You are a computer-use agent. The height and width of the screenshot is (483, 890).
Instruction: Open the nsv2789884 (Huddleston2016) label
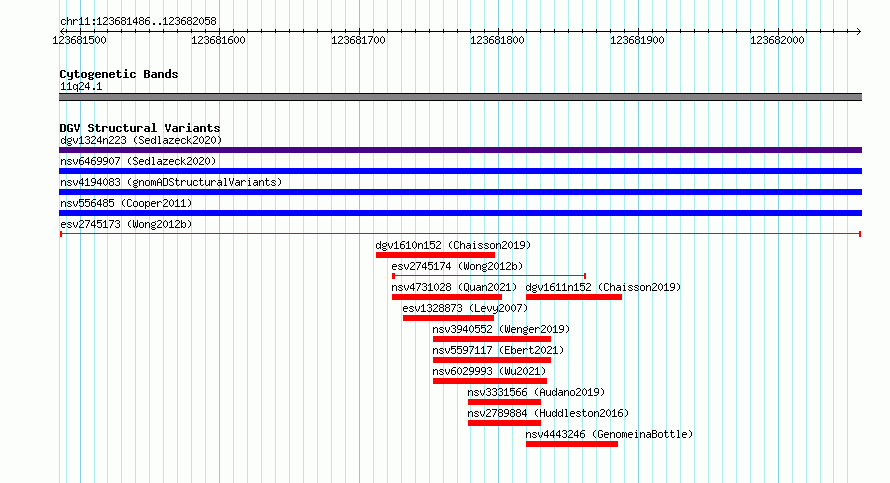pos(548,413)
